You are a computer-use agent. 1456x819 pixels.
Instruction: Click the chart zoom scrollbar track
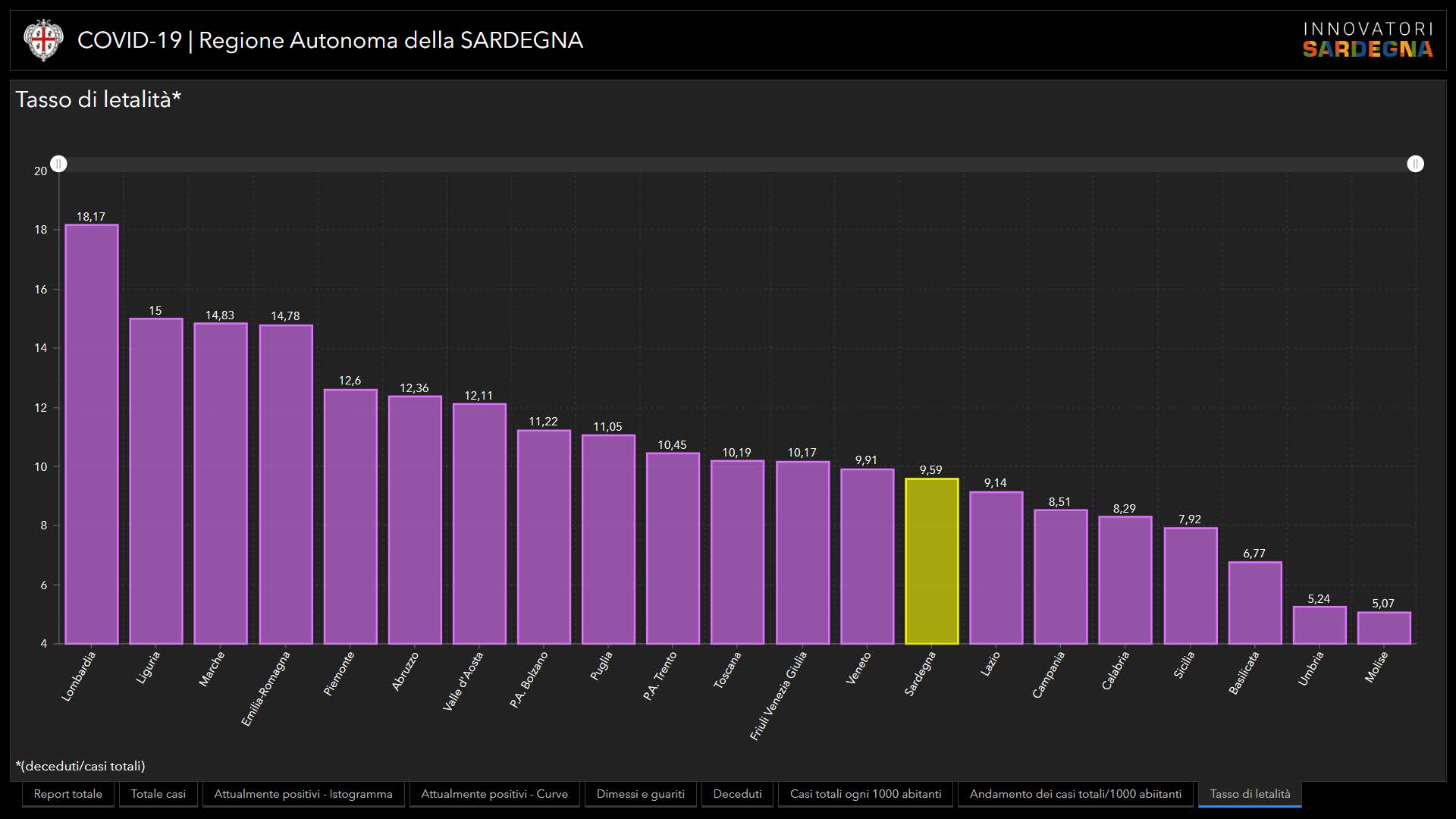click(736, 164)
